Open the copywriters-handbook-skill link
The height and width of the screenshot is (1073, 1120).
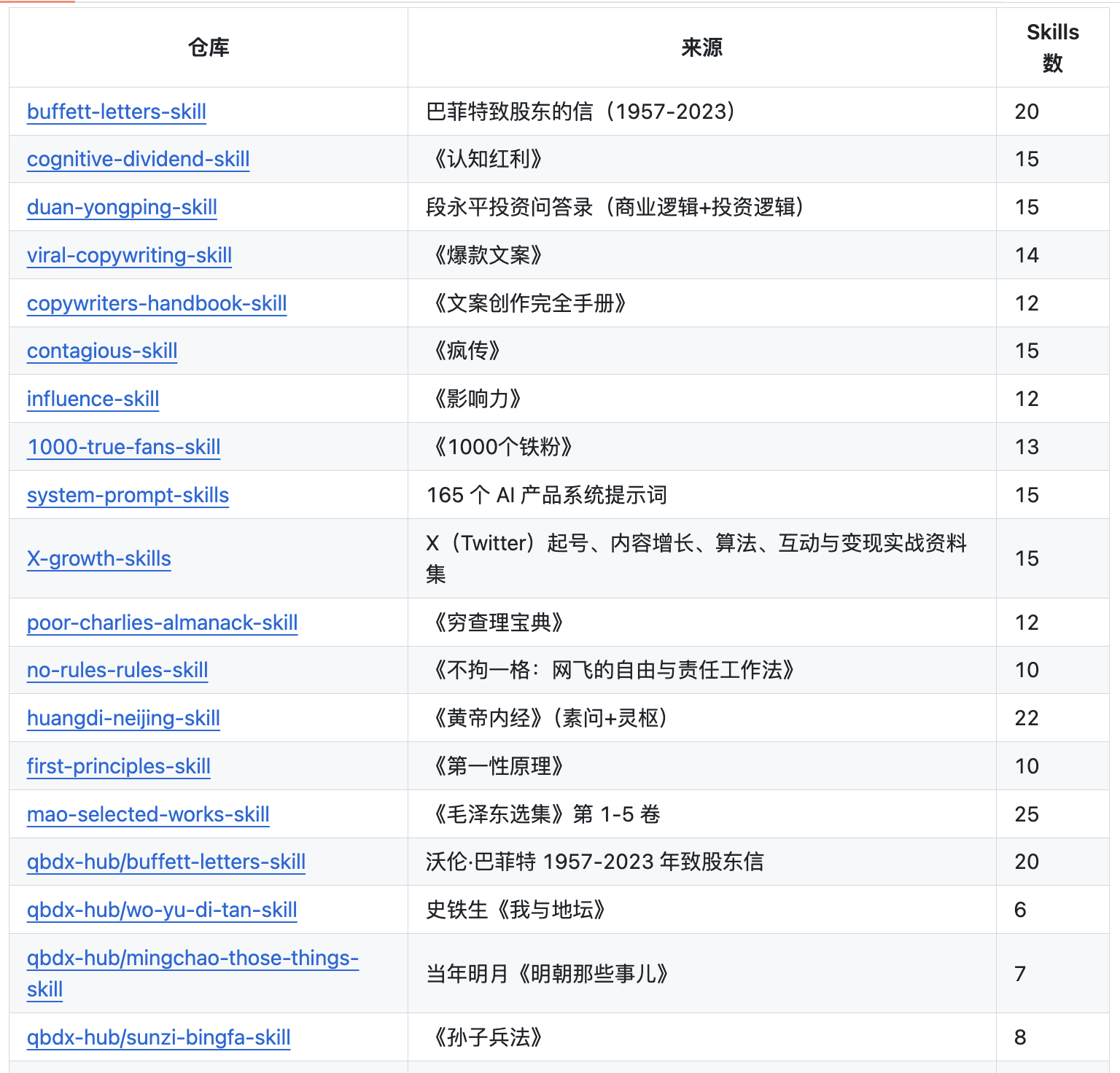click(157, 303)
